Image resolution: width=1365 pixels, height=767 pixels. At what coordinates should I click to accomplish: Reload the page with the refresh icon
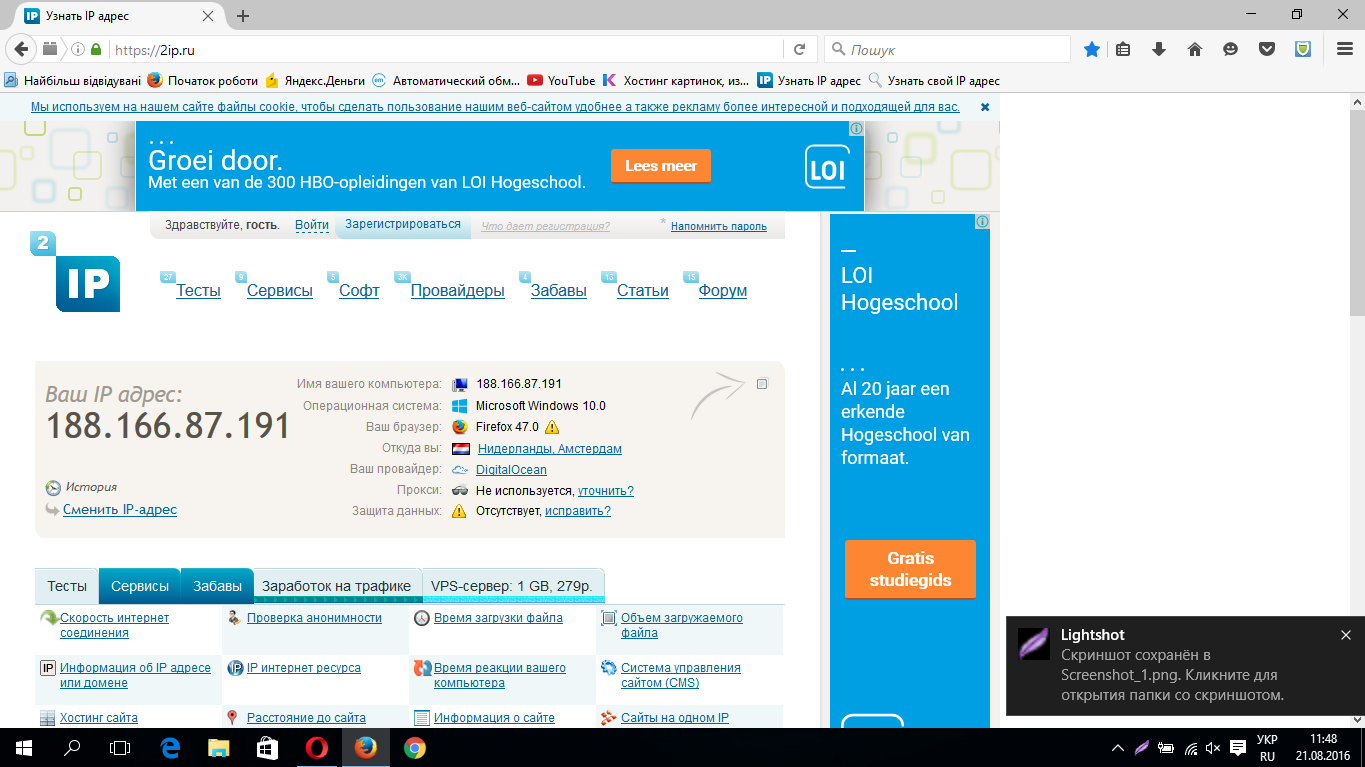(x=799, y=49)
